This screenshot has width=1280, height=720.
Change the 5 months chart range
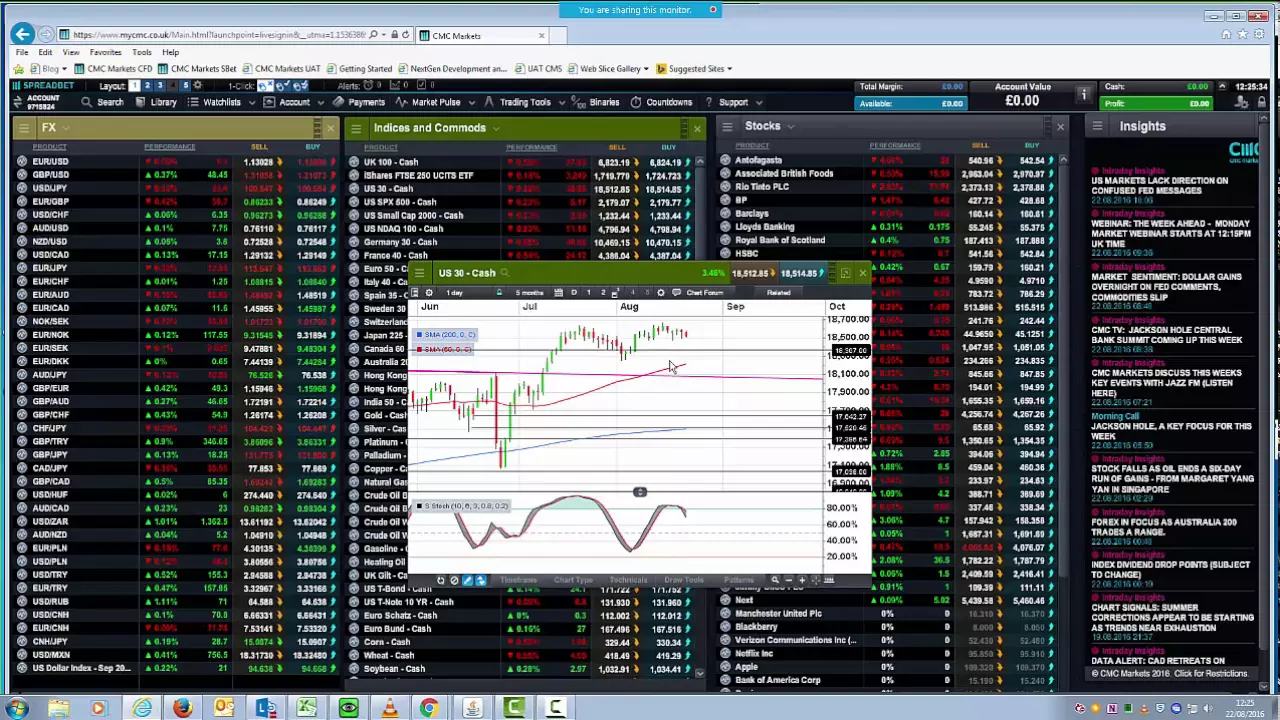(x=530, y=293)
